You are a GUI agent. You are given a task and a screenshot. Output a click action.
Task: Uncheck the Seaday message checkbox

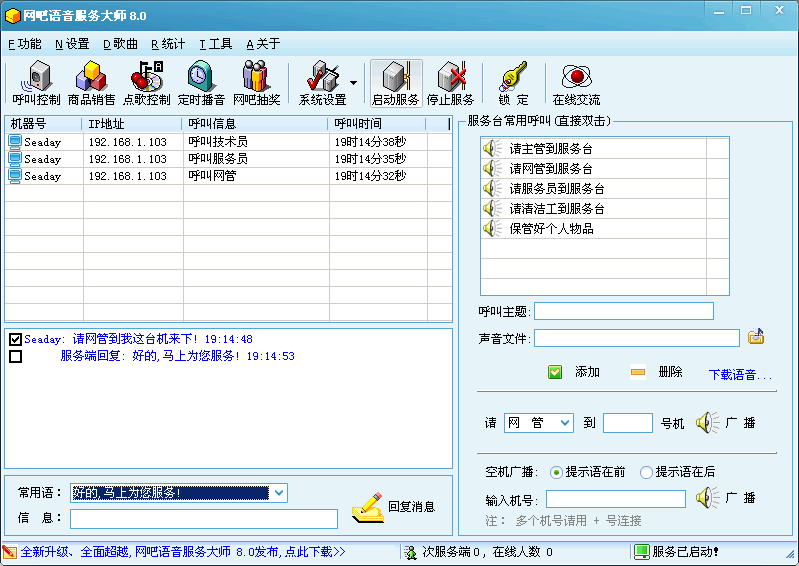[15, 340]
